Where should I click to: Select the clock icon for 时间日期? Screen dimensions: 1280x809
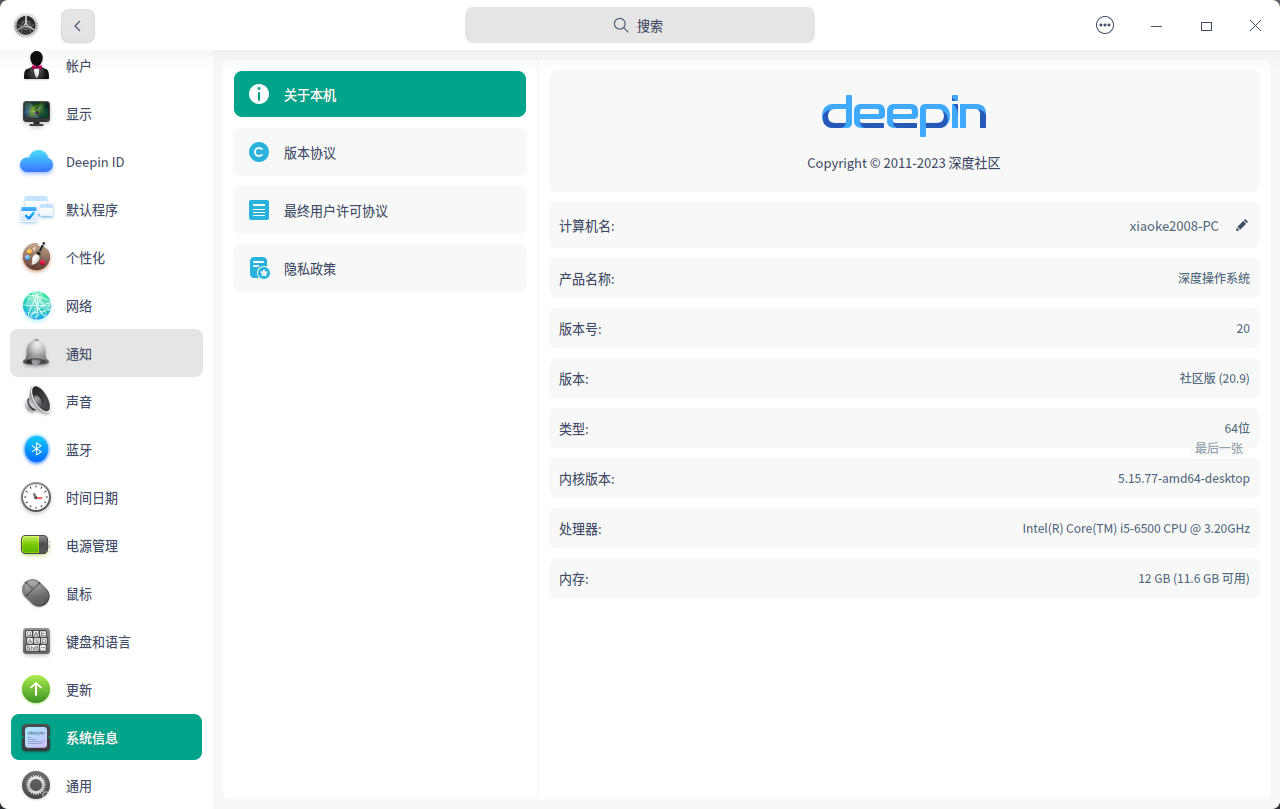36,497
